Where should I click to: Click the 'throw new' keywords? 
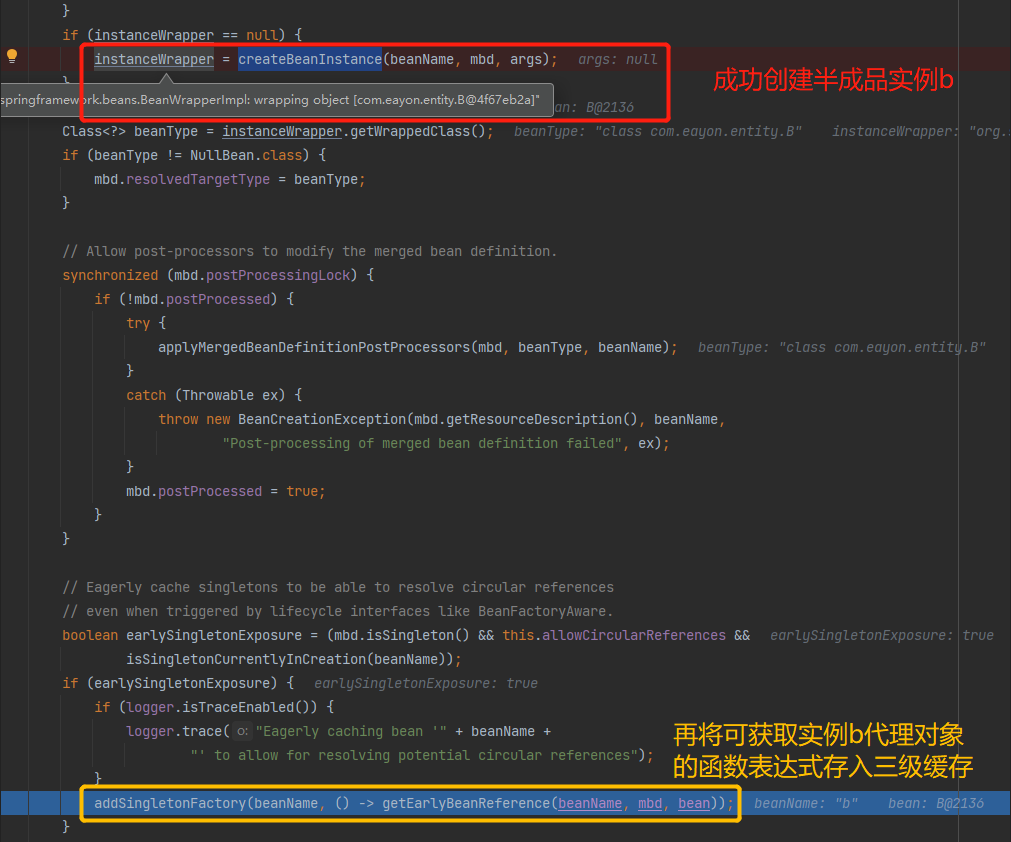[x=194, y=419]
